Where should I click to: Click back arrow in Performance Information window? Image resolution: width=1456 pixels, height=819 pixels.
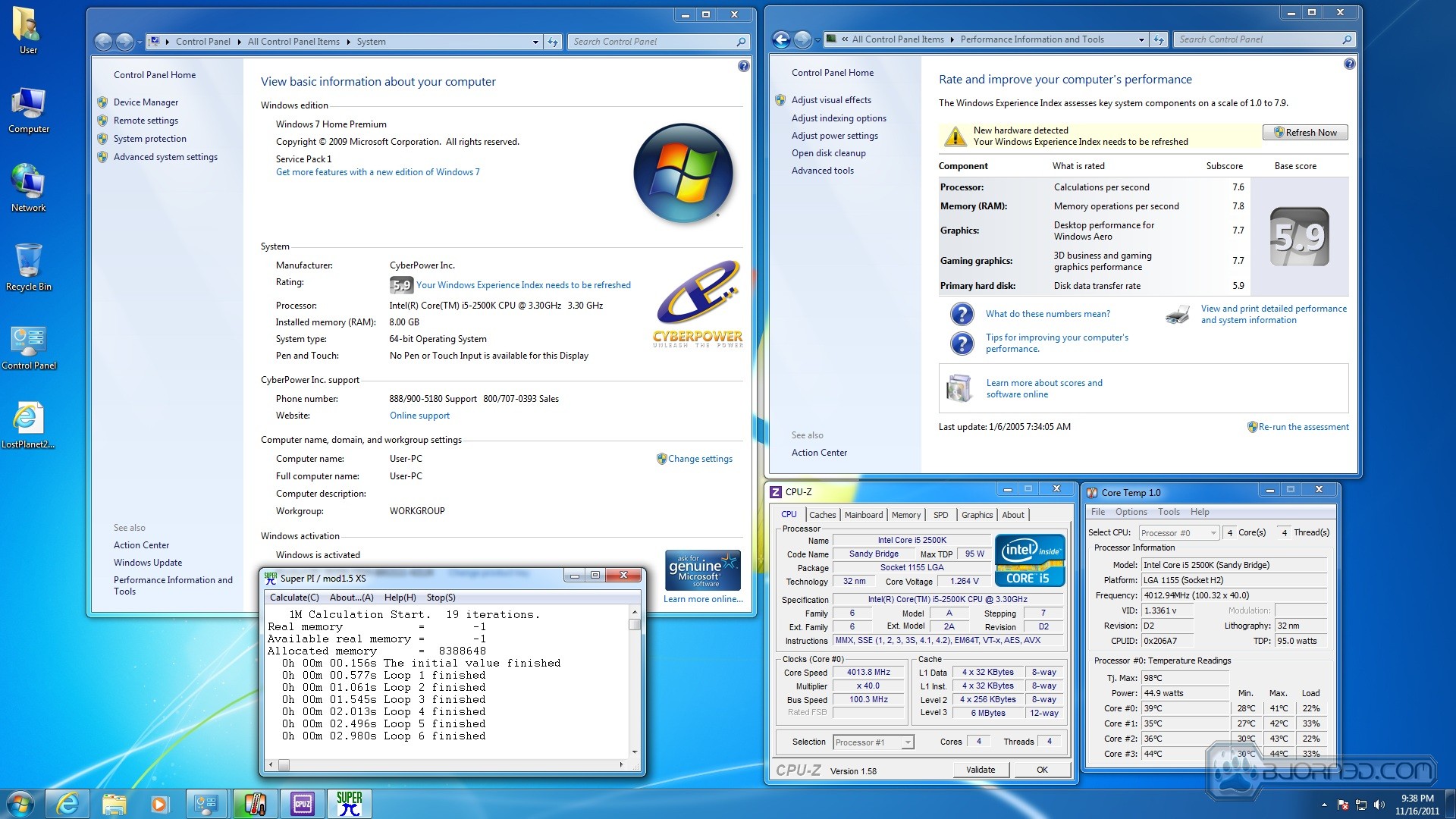click(x=781, y=39)
